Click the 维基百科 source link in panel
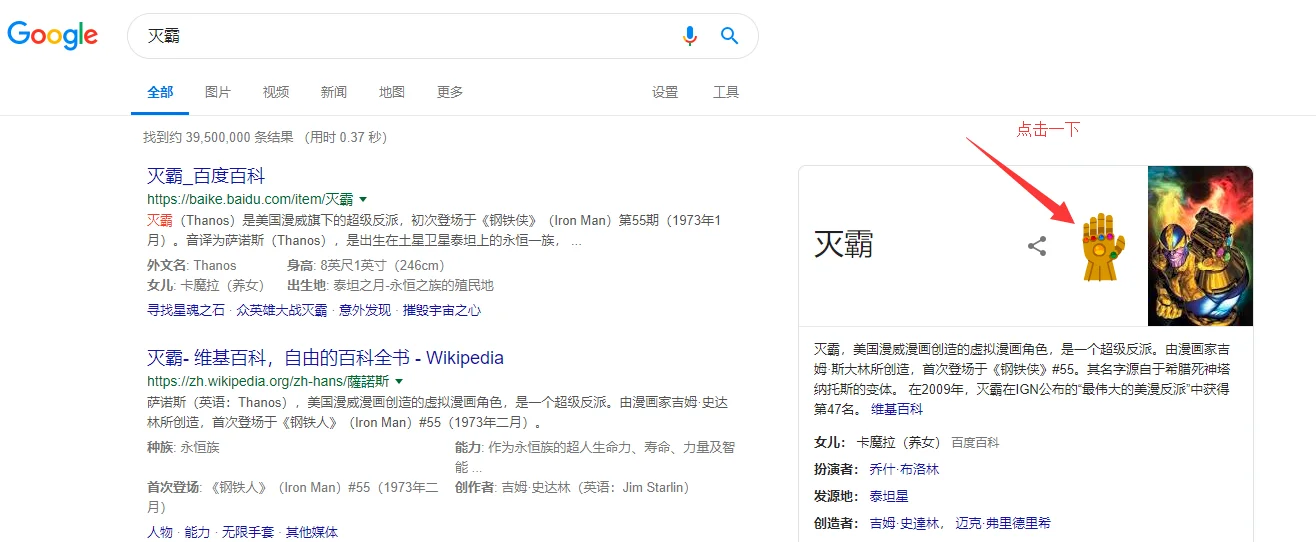Image resolution: width=1316 pixels, height=542 pixels. [897, 409]
